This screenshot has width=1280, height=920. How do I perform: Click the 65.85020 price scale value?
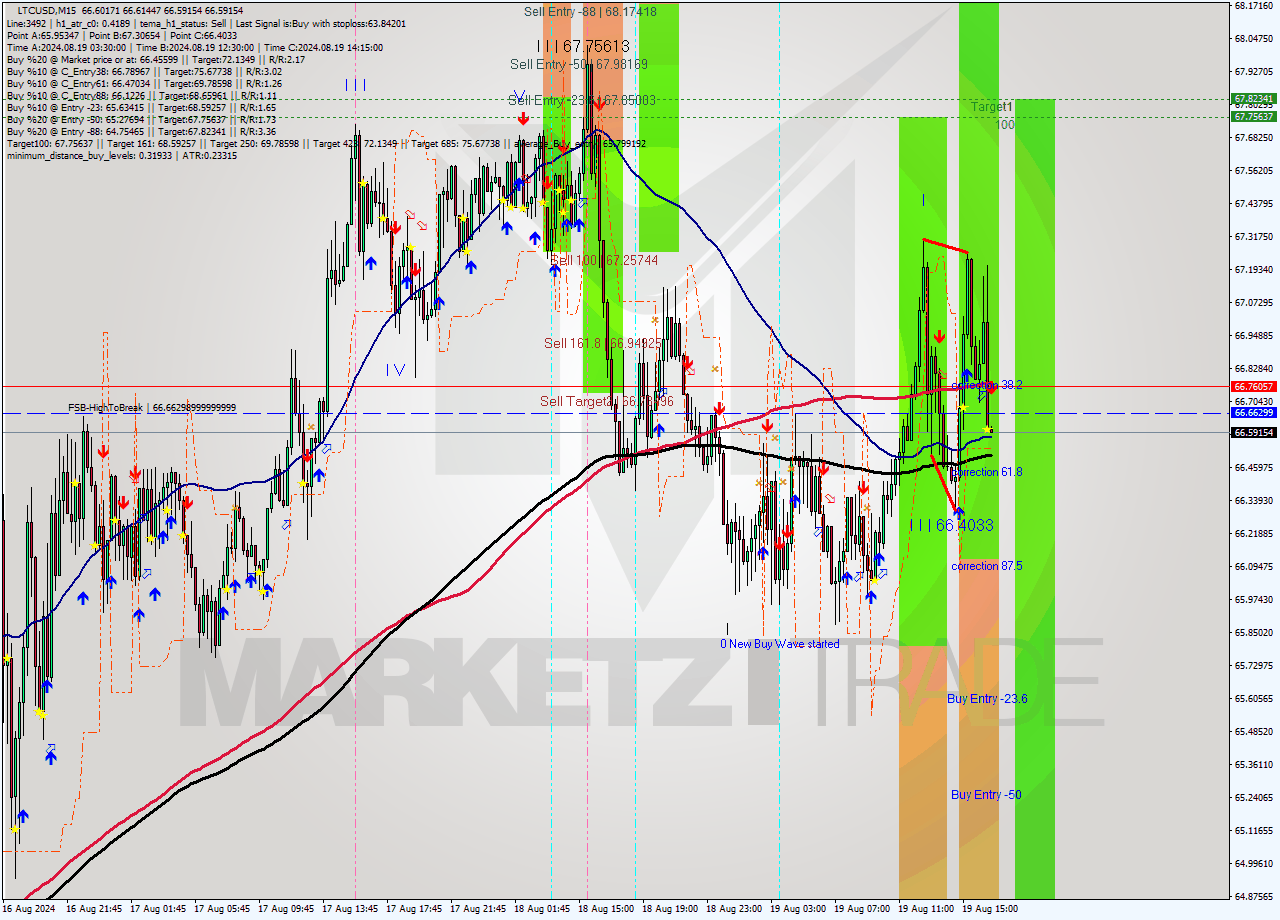pos(1253,632)
